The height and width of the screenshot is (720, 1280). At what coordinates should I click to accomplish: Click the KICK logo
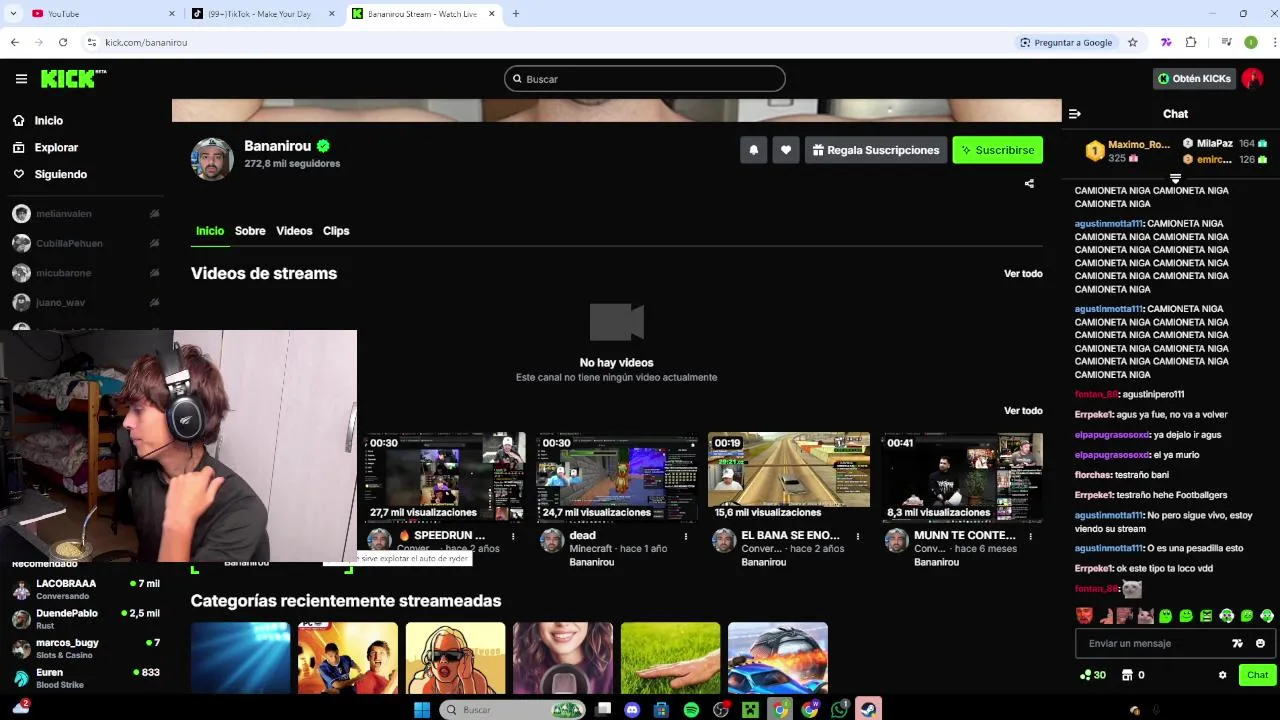(73, 79)
